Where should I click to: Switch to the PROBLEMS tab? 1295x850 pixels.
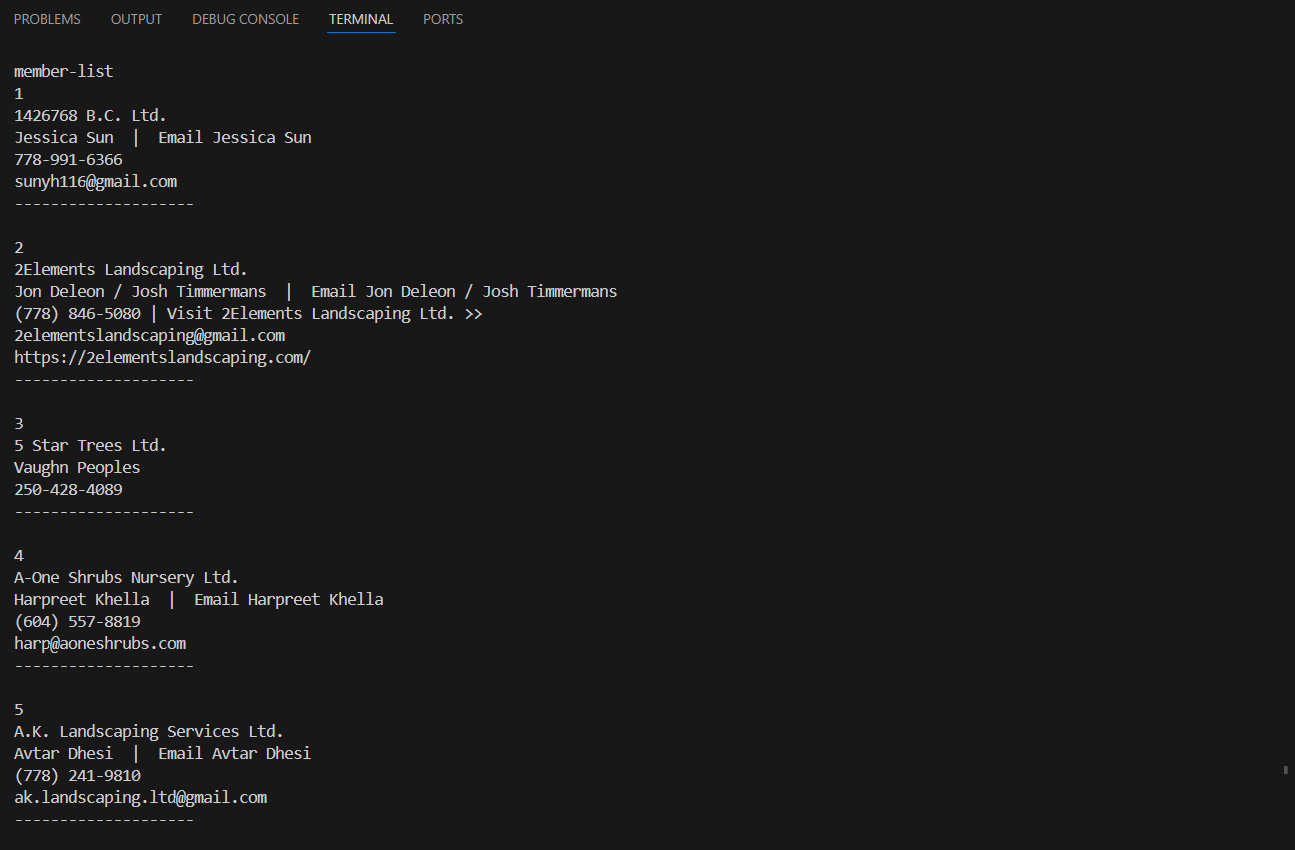point(47,19)
